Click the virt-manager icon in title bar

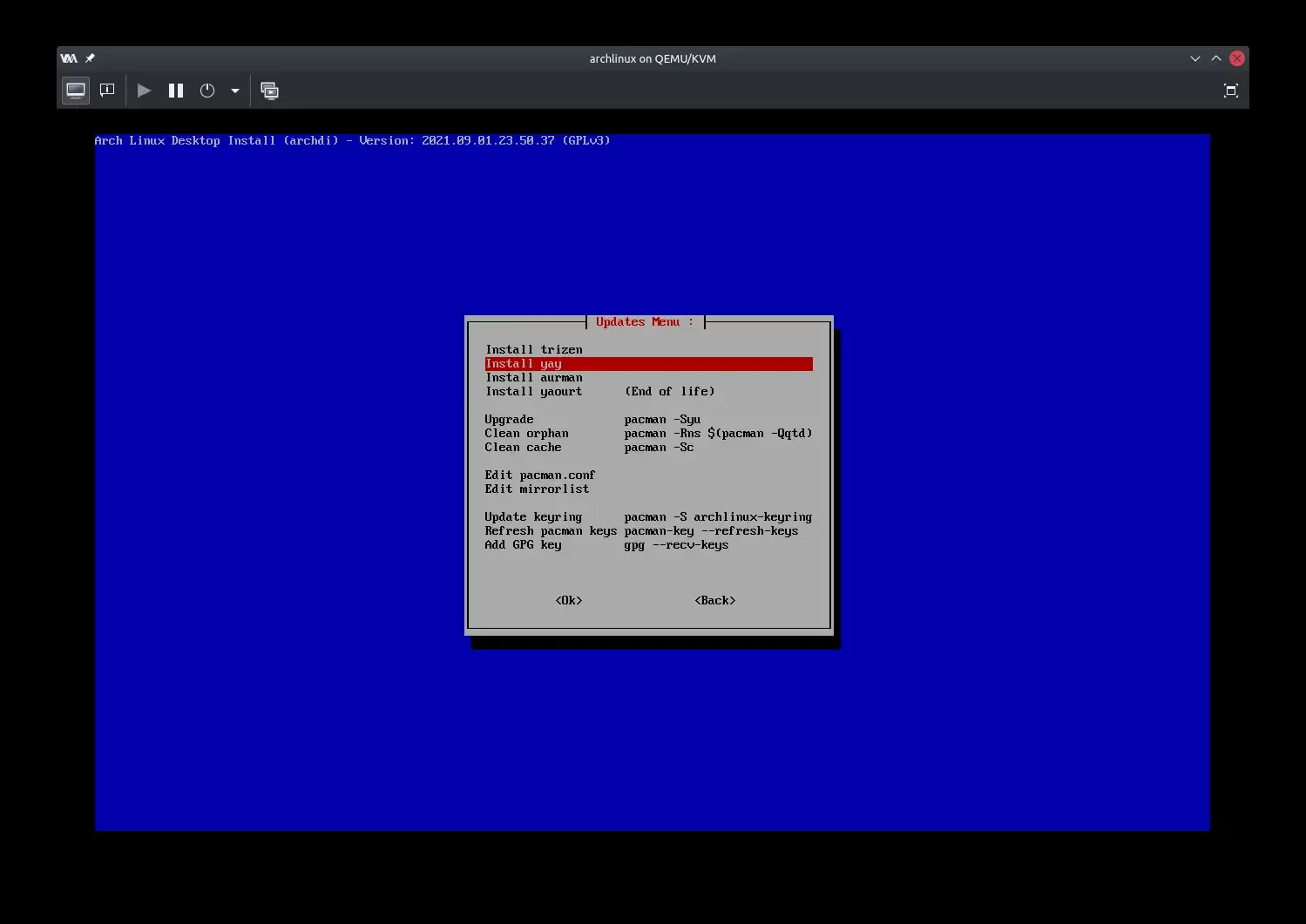tap(69, 58)
